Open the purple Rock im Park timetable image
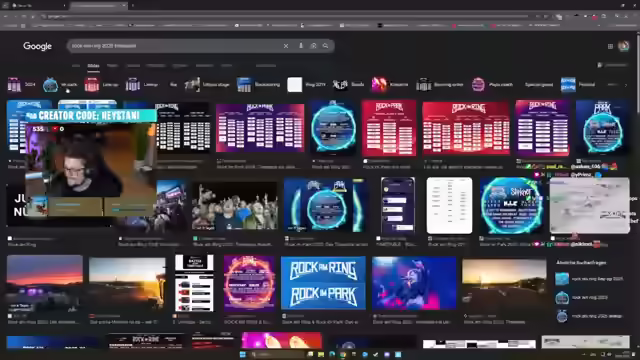640x360 pixels. pos(260,128)
